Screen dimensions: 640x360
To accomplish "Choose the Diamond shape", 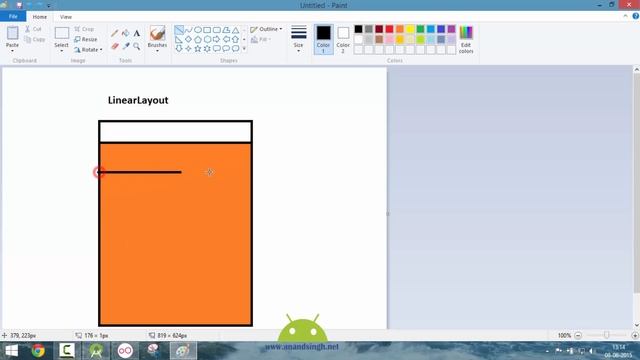I will coord(188,39).
